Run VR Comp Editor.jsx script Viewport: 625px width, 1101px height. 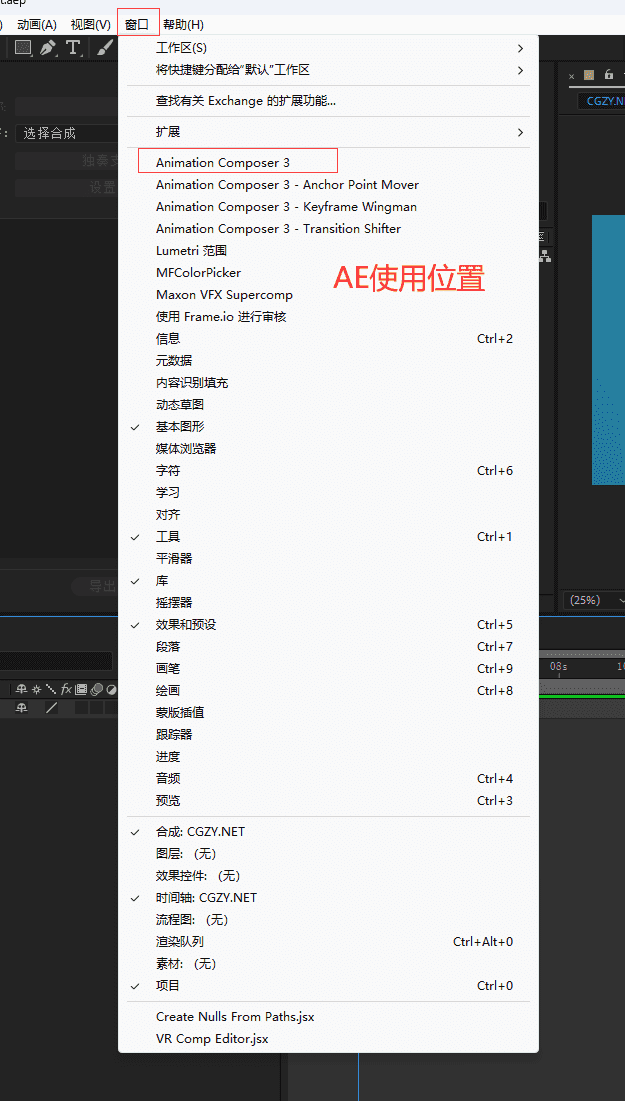[328, 1039]
